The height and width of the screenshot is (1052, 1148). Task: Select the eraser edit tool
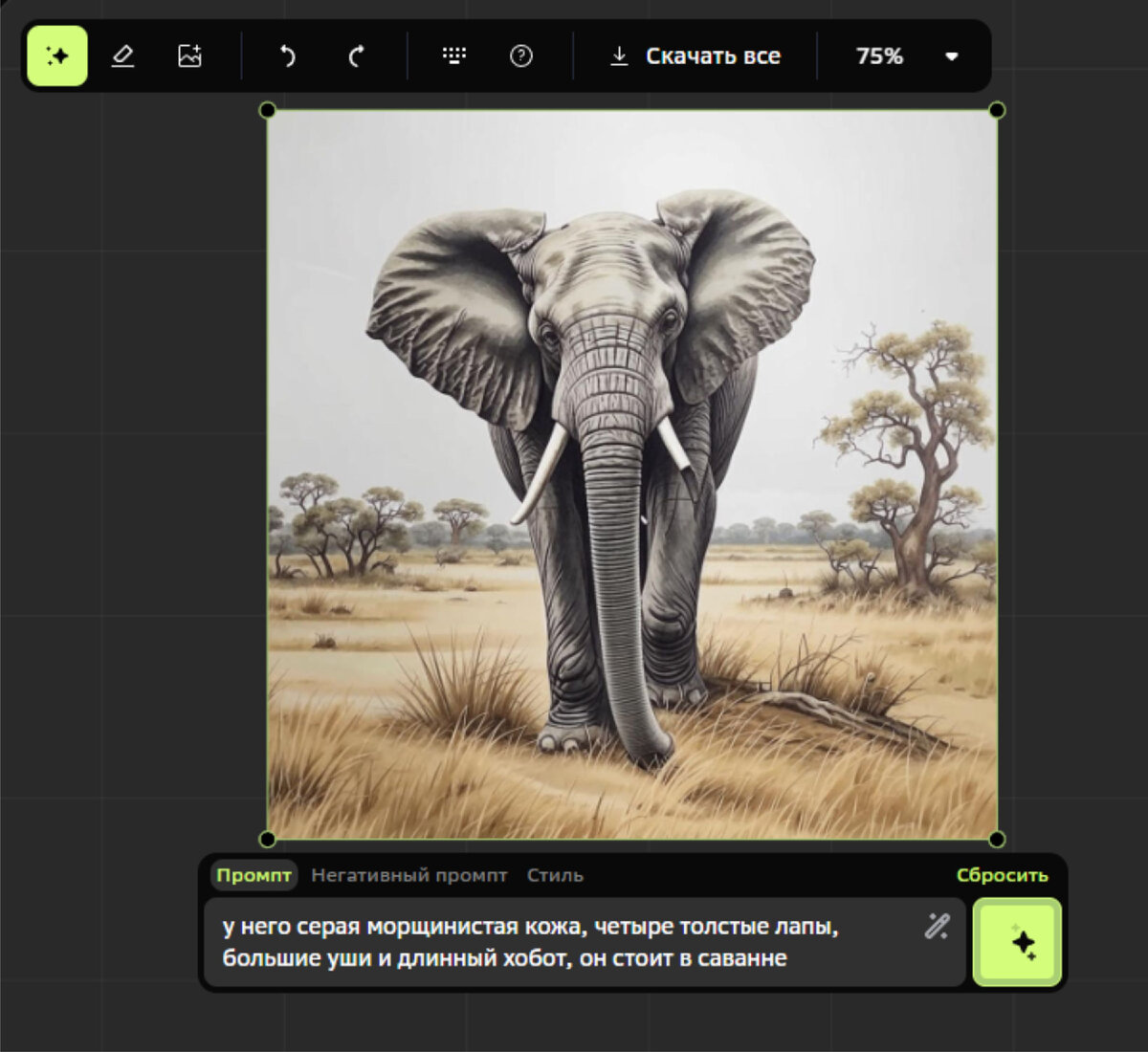(x=122, y=56)
